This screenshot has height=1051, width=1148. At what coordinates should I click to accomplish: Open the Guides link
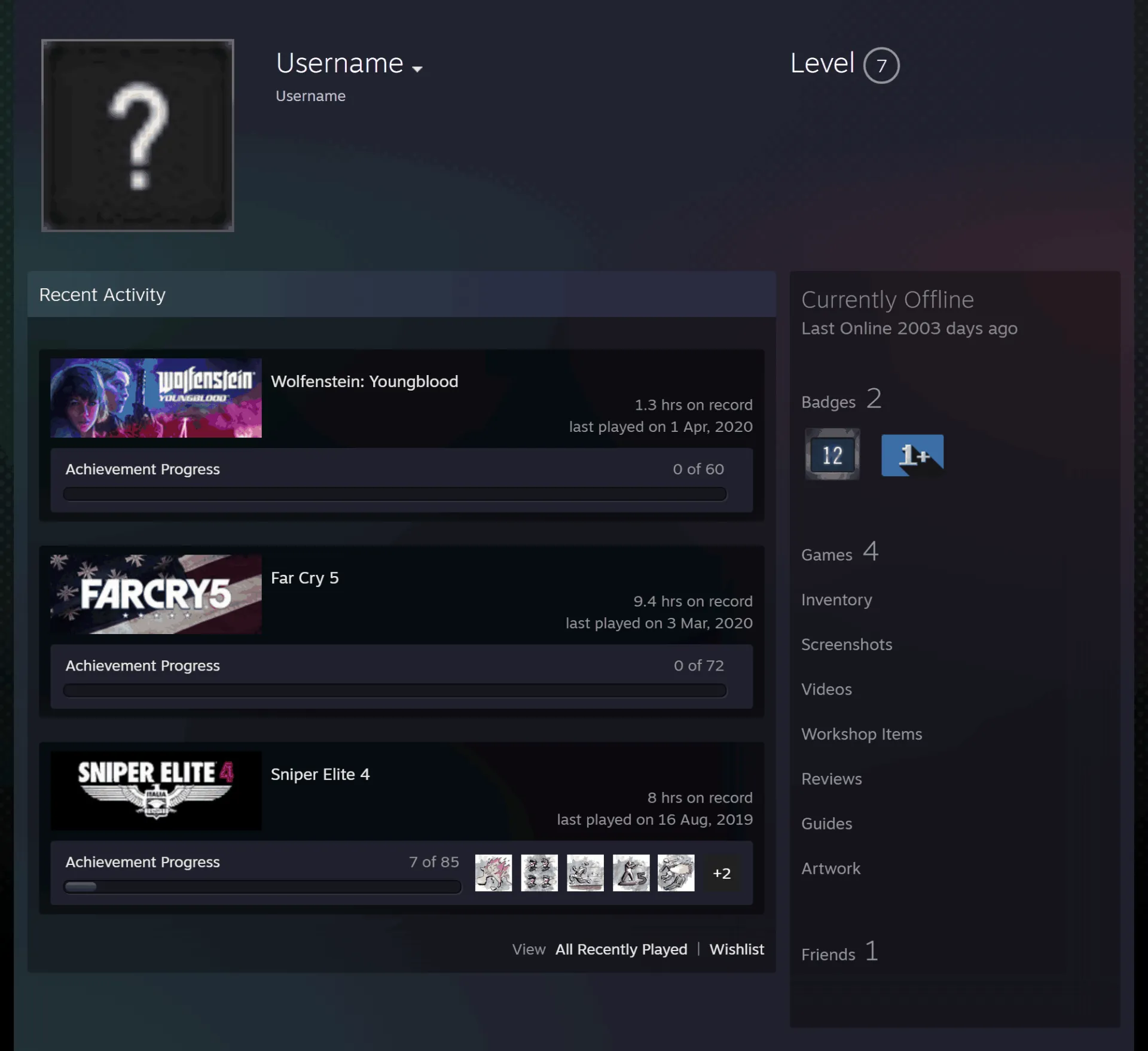point(826,824)
